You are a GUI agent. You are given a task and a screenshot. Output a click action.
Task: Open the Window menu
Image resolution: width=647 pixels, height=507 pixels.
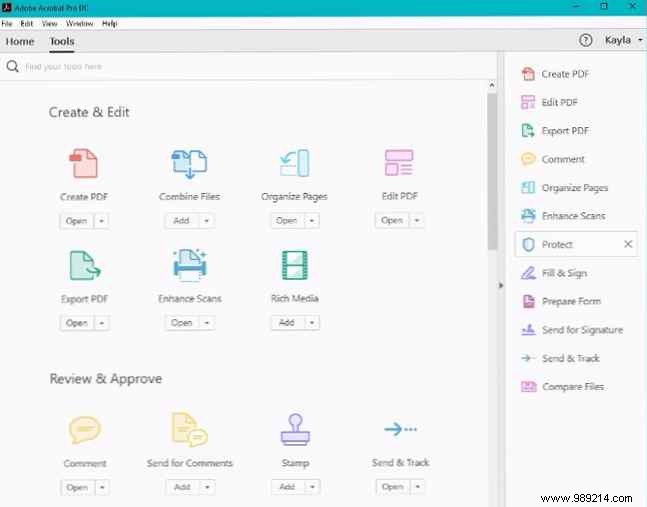tap(80, 24)
